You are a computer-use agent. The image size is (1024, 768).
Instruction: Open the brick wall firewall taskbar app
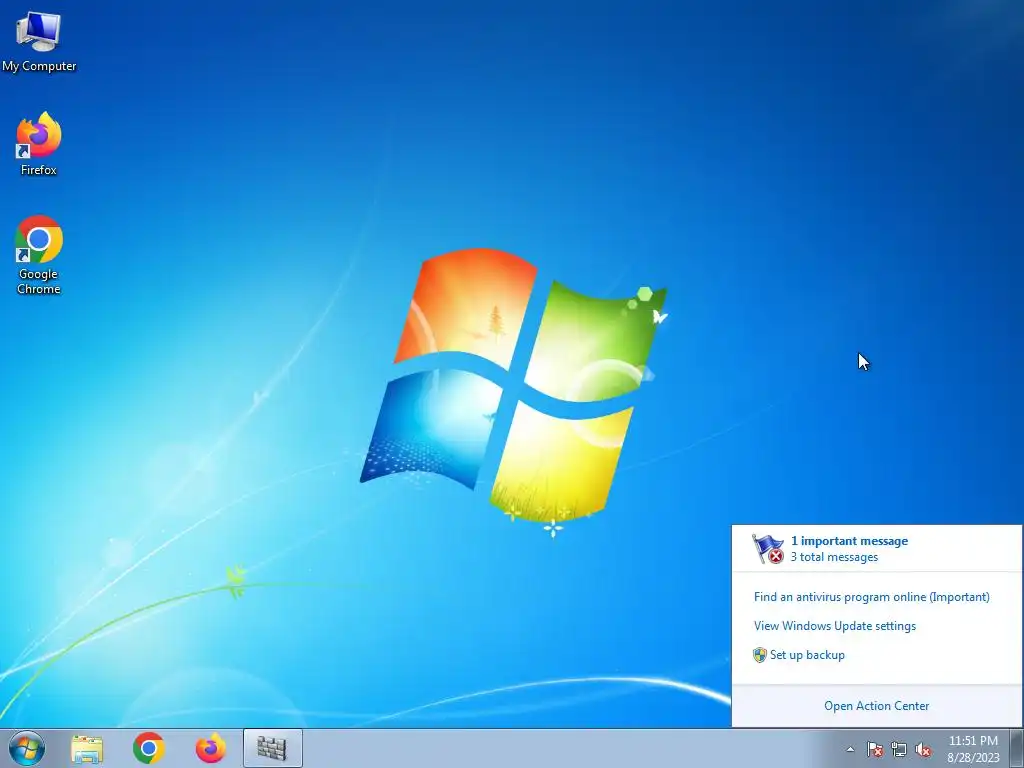pyautogui.click(x=272, y=748)
